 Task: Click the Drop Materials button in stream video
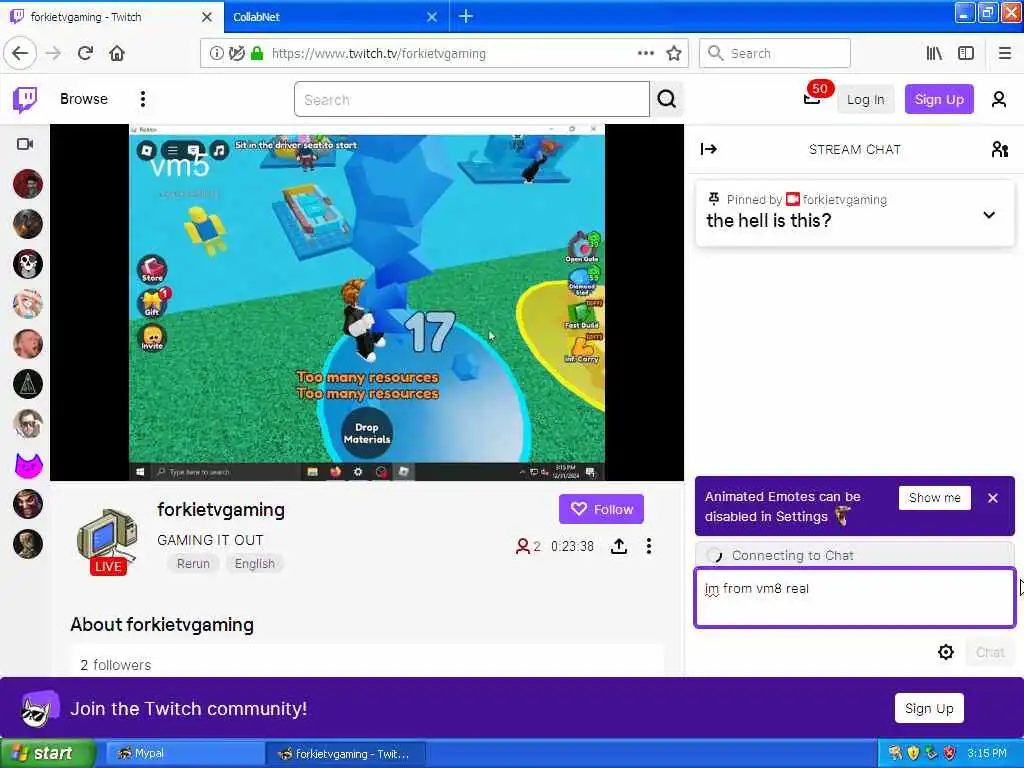(367, 433)
